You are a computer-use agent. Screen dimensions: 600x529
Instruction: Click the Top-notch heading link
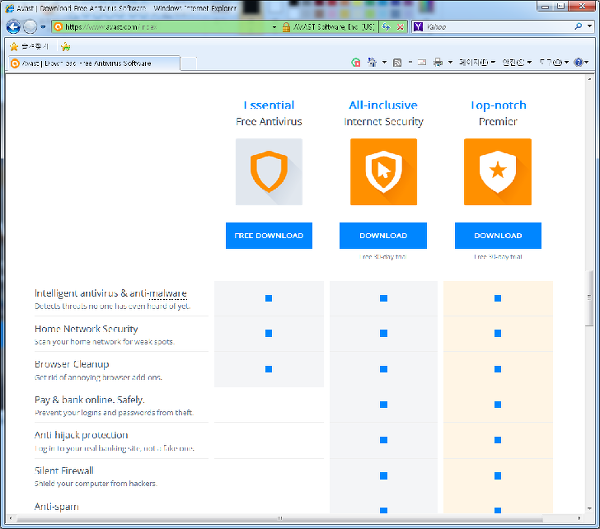498,105
